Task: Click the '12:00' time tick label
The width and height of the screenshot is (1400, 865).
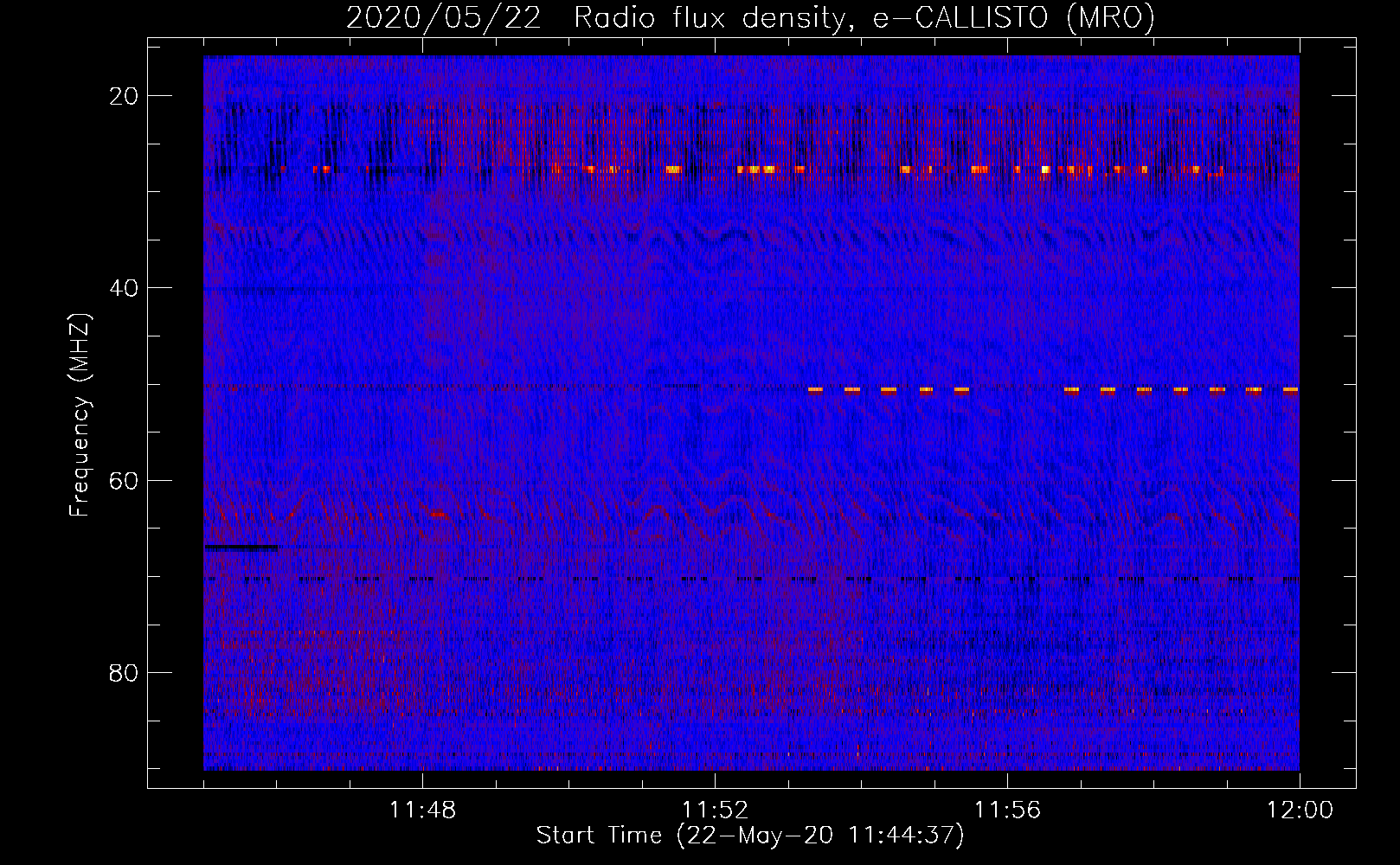Action: point(1300,811)
